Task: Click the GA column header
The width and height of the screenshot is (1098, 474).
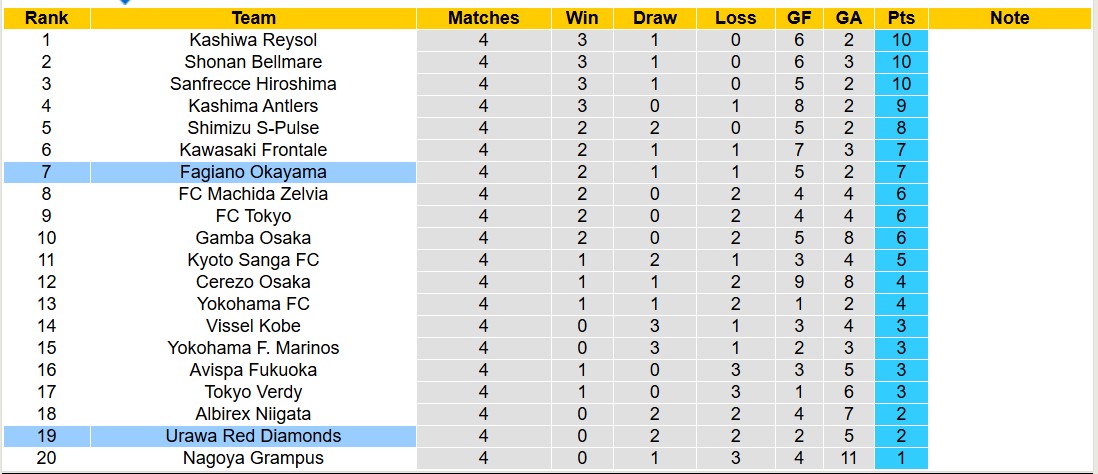Action: pos(848,18)
